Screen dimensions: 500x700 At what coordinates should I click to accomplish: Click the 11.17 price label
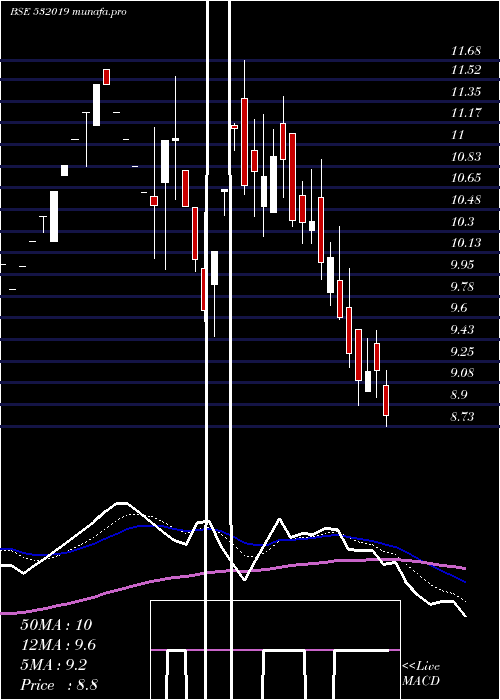click(466, 113)
